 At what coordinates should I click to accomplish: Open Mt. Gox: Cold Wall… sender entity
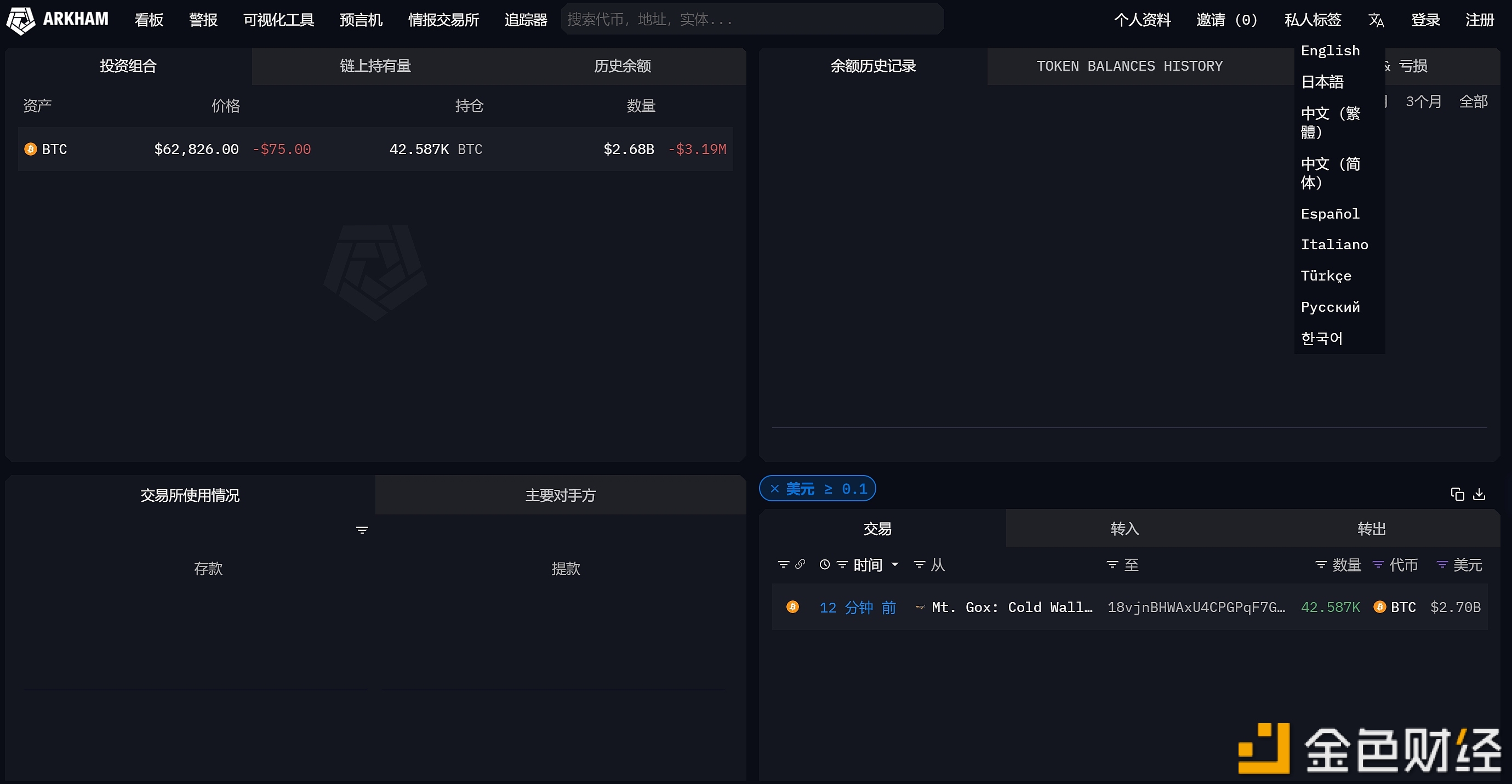pos(1012,608)
